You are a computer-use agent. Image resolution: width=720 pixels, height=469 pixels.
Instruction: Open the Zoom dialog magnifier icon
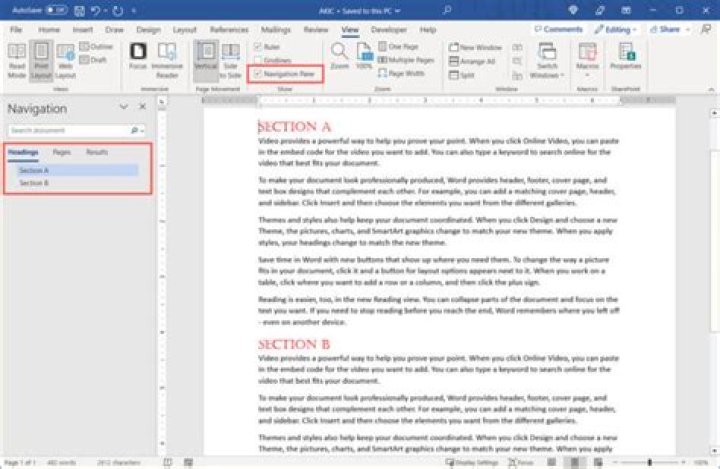pos(339,55)
